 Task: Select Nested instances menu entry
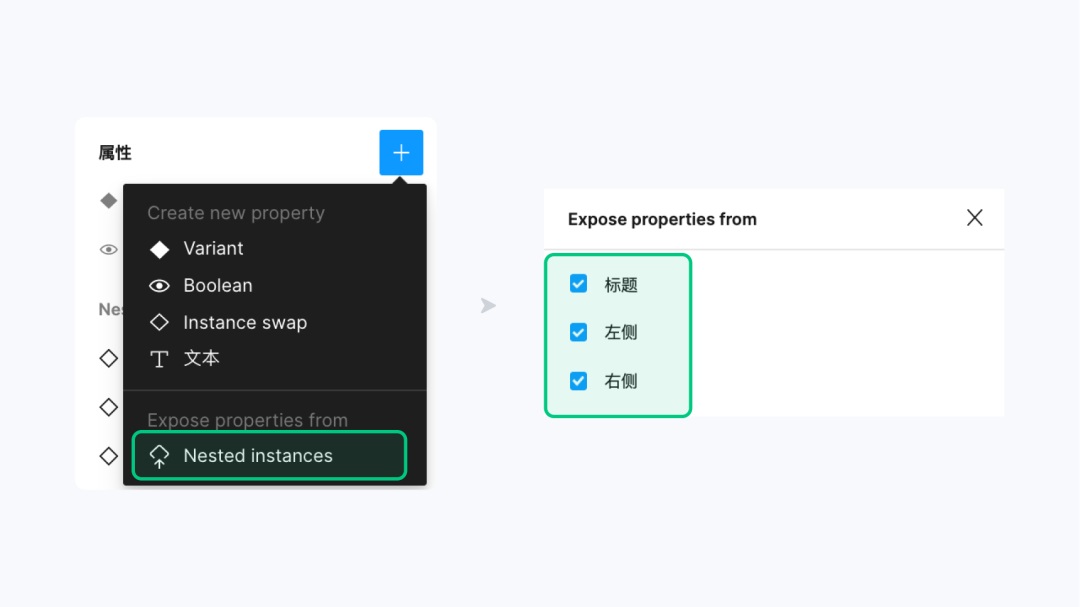269,455
